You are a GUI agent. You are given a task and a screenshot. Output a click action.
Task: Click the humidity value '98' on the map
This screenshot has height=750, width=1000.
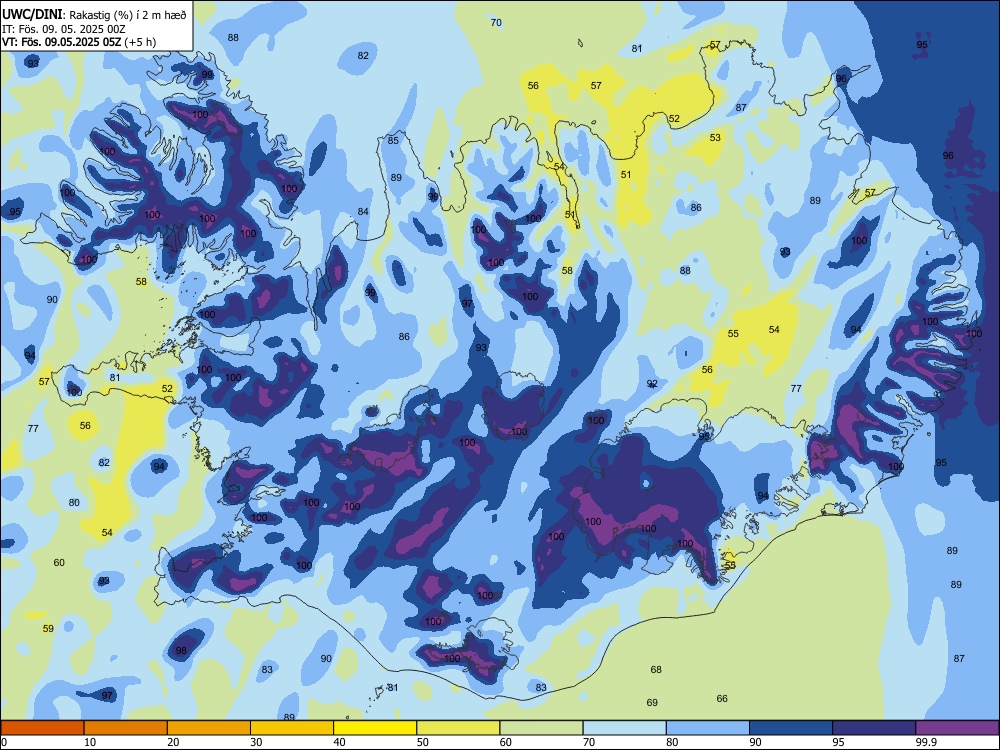coord(181,651)
